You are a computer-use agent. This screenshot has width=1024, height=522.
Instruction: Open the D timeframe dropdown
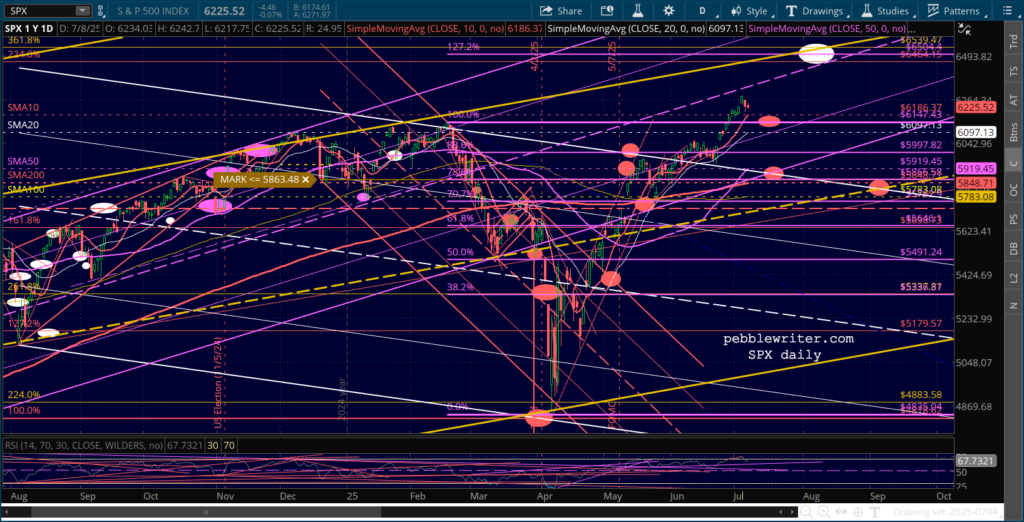704,11
